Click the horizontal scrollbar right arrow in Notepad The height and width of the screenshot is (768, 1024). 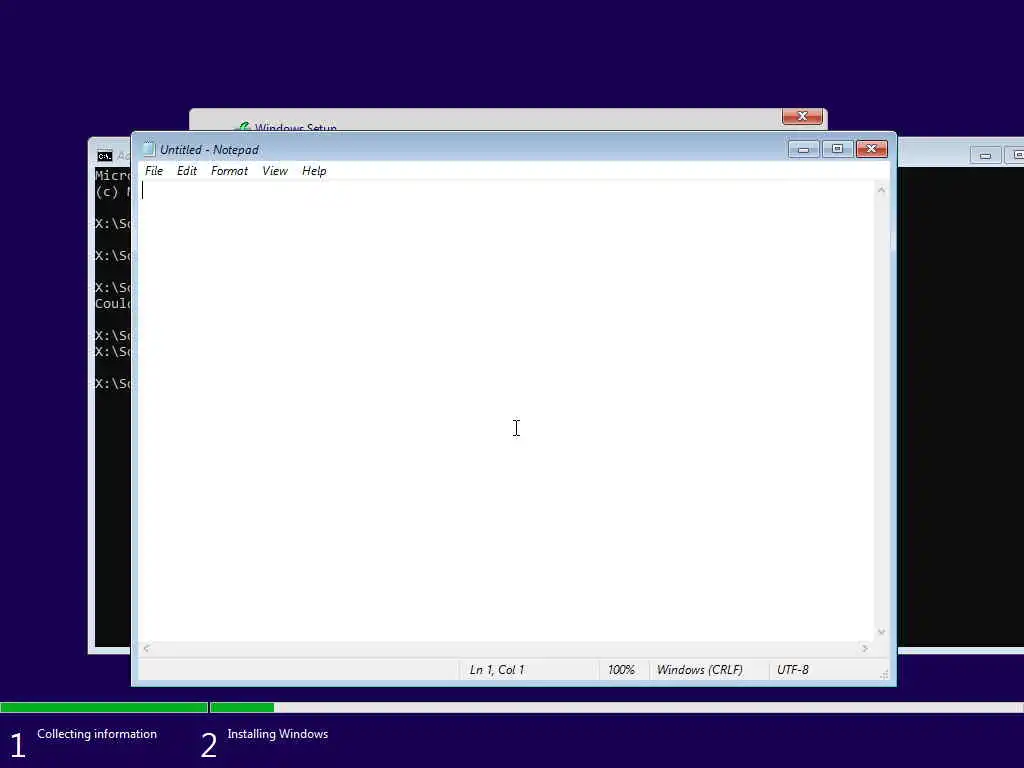[865, 648]
